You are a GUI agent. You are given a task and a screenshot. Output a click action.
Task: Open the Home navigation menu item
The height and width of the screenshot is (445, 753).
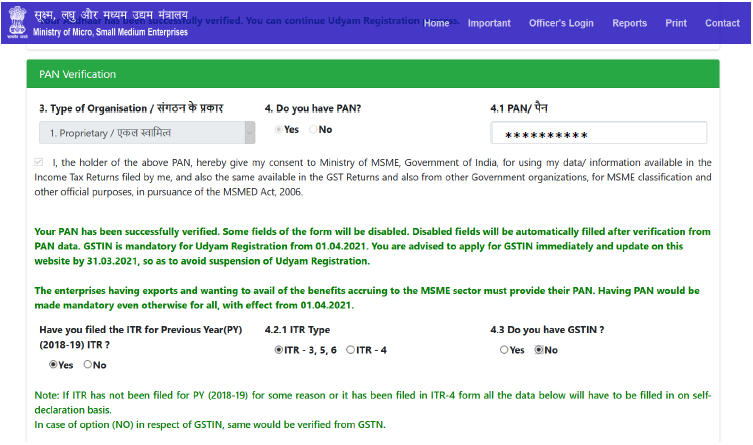click(x=436, y=23)
